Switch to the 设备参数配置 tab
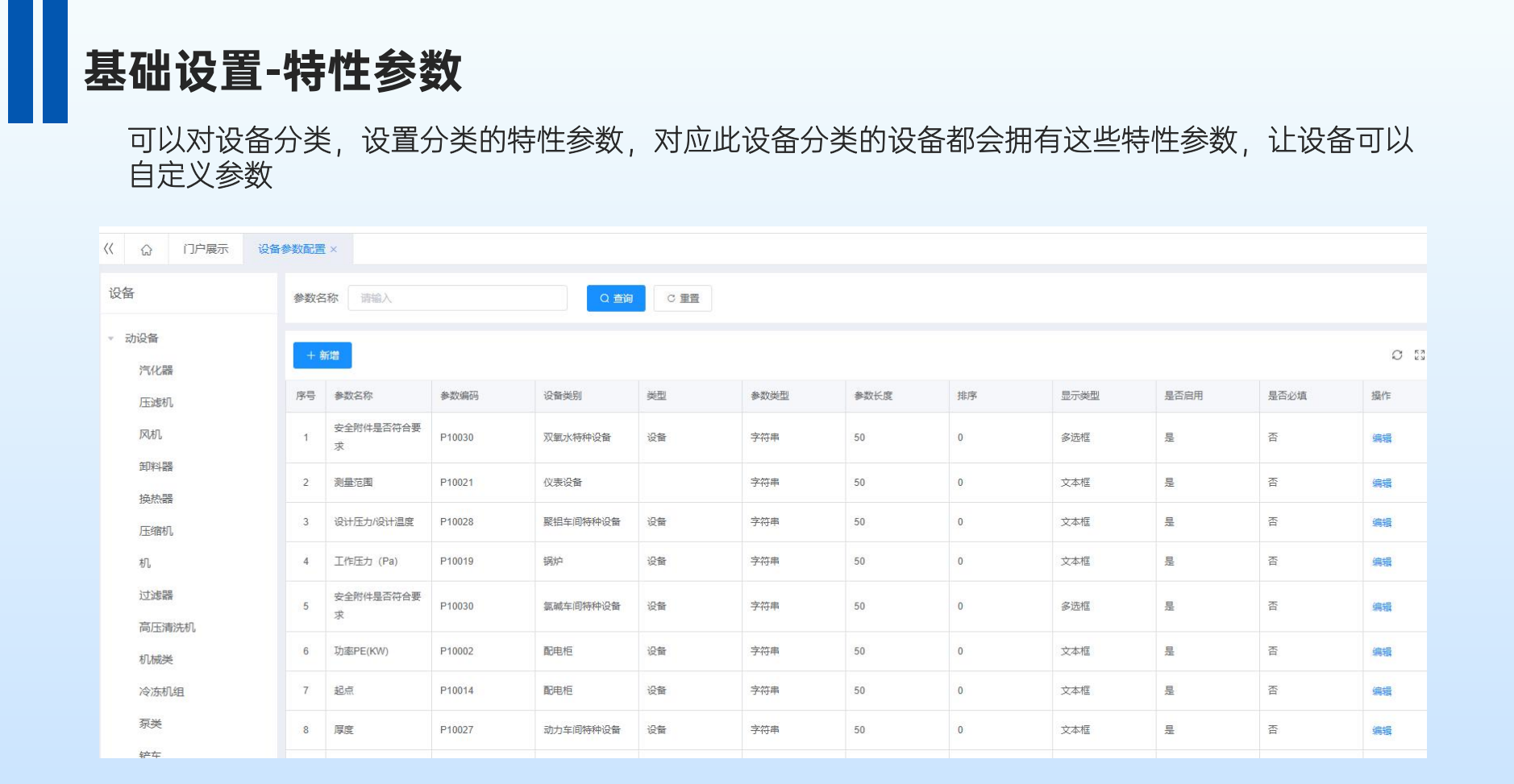The width and height of the screenshot is (1514, 784). pos(292,249)
